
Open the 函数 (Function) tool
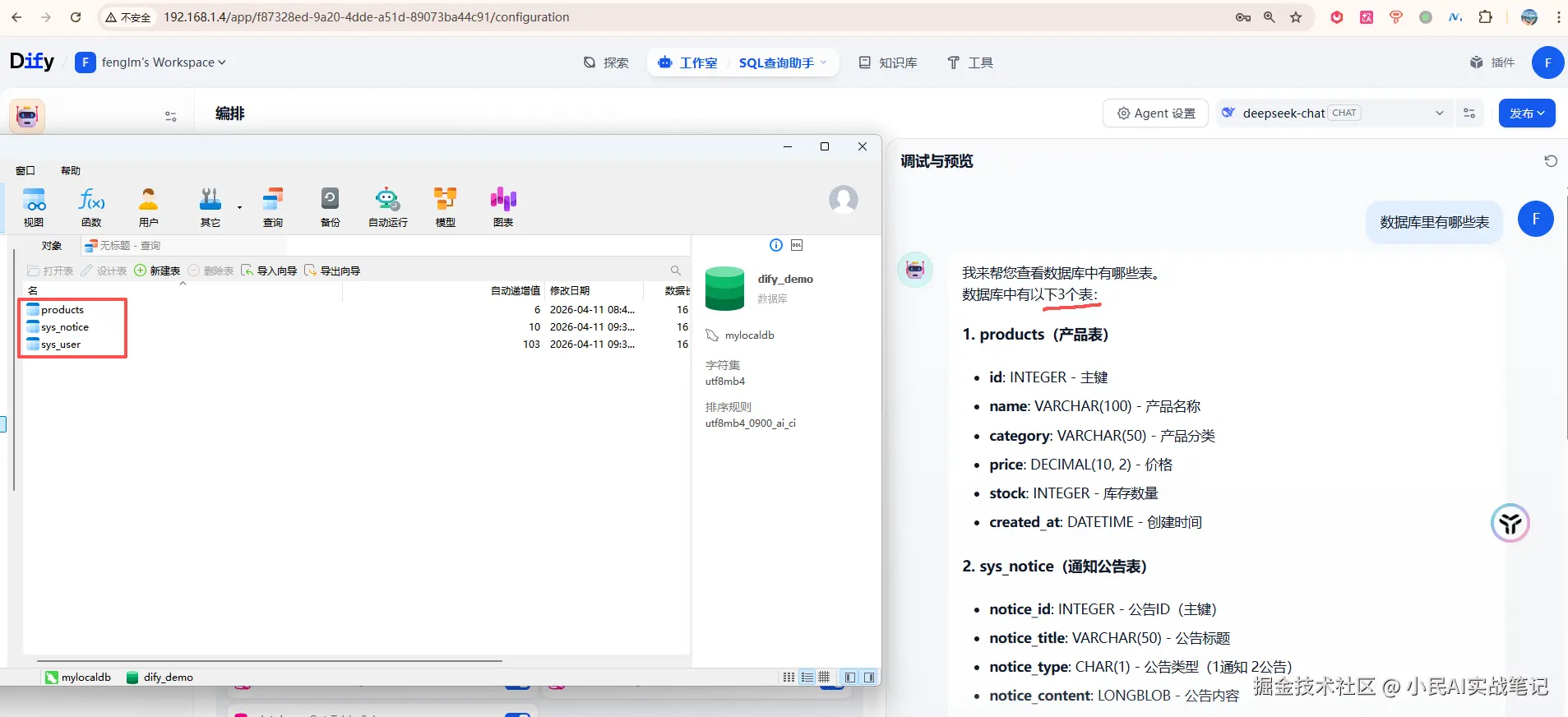coord(91,206)
